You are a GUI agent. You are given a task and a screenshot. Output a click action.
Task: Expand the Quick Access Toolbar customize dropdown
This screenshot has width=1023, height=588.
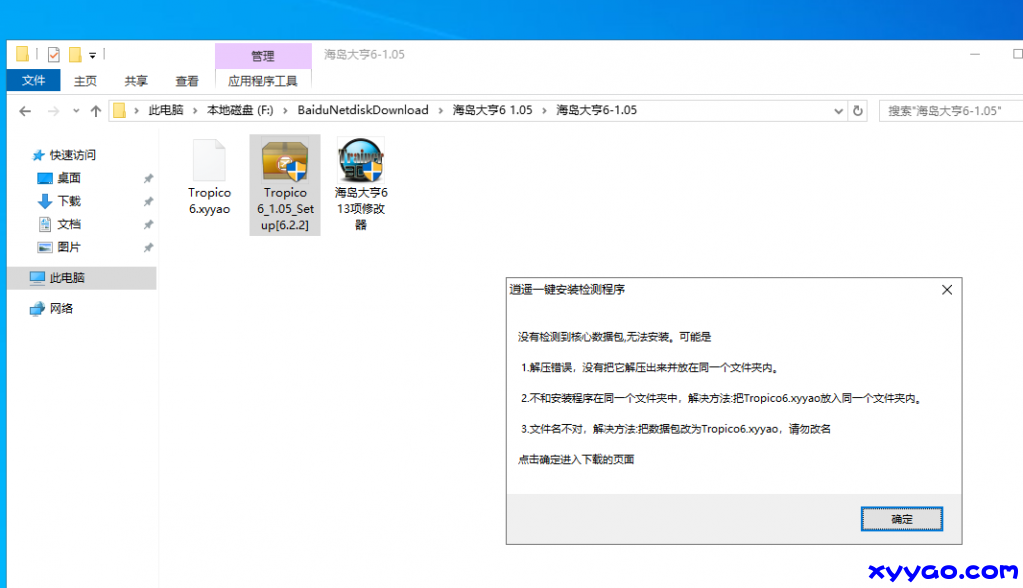pyautogui.click(x=93, y=55)
